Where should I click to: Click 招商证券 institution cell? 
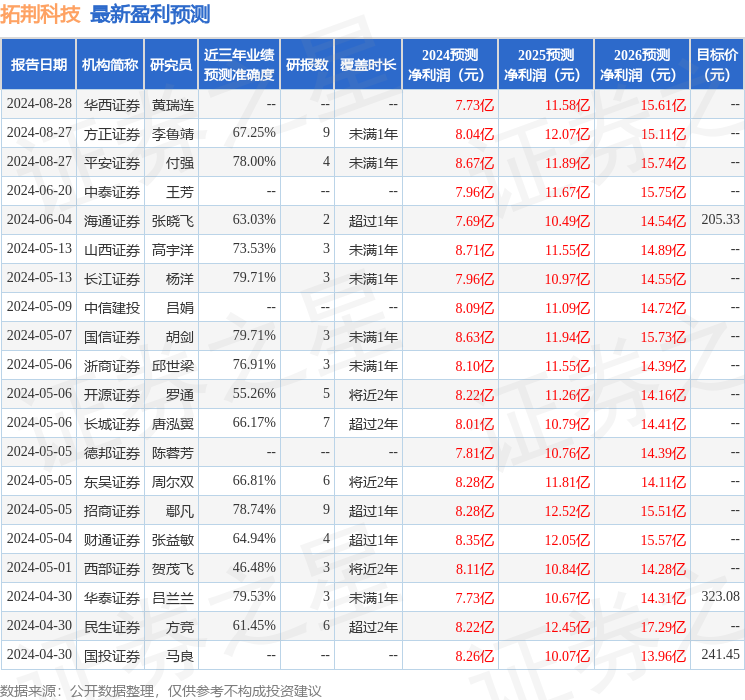112,511
